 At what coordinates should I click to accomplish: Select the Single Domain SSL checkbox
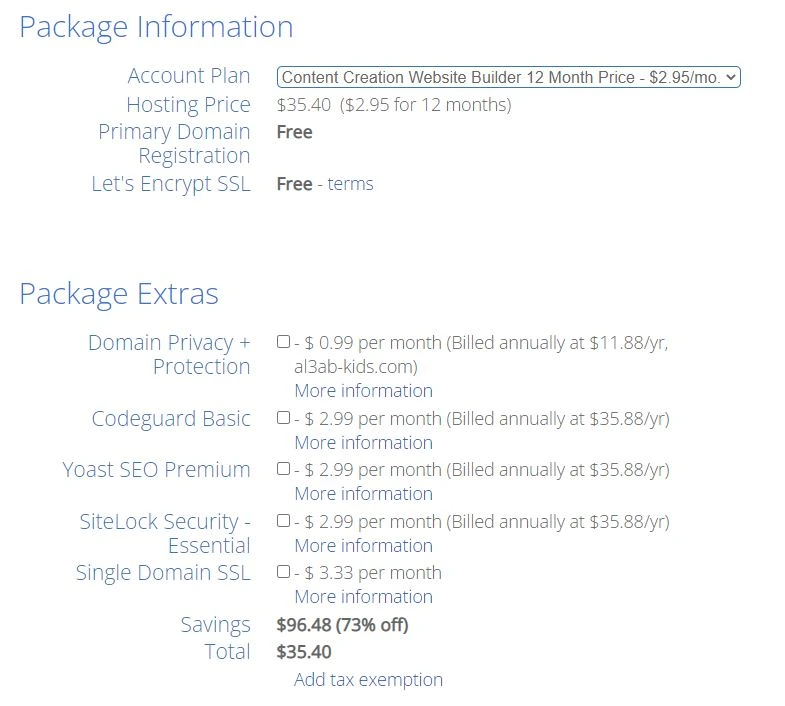[x=284, y=572]
